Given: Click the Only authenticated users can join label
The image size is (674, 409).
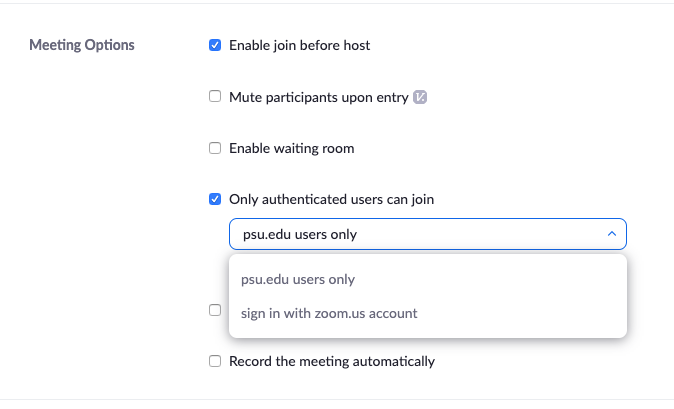Looking at the screenshot, I should click(x=331, y=199).
